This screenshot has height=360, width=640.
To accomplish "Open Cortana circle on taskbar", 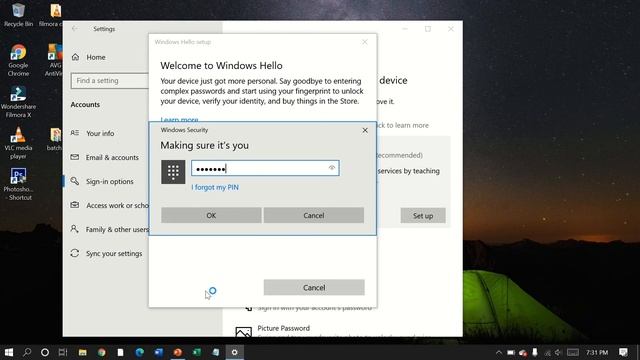I will pos(45,352).
